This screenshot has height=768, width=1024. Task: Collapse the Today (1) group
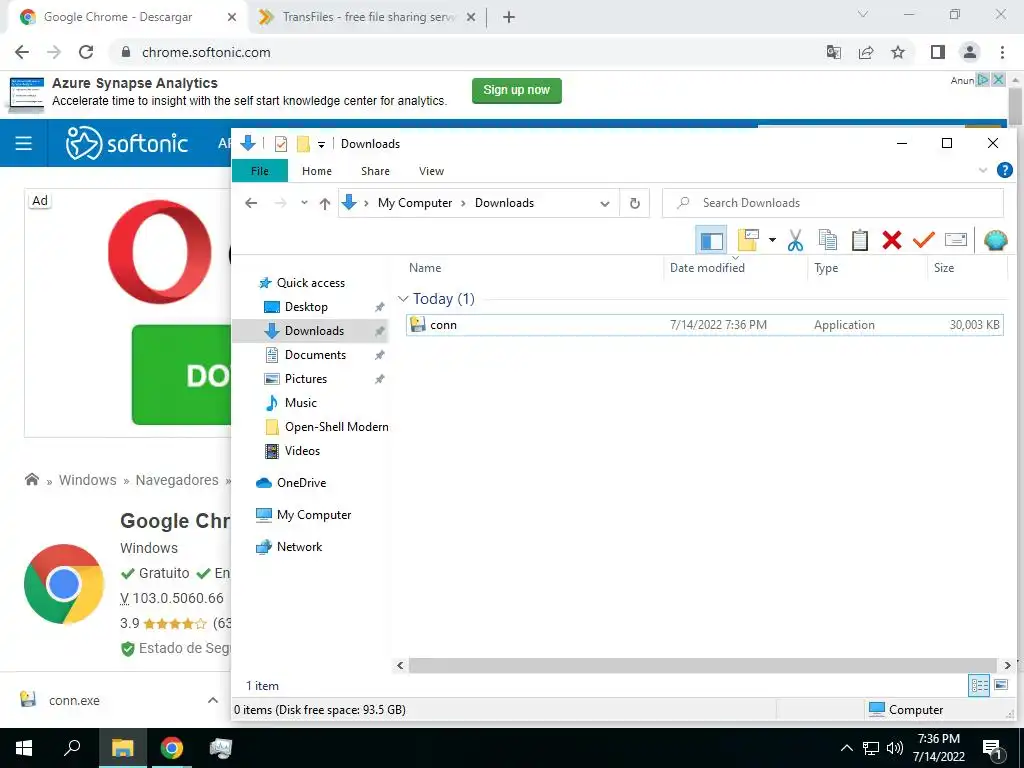point(403,299)
